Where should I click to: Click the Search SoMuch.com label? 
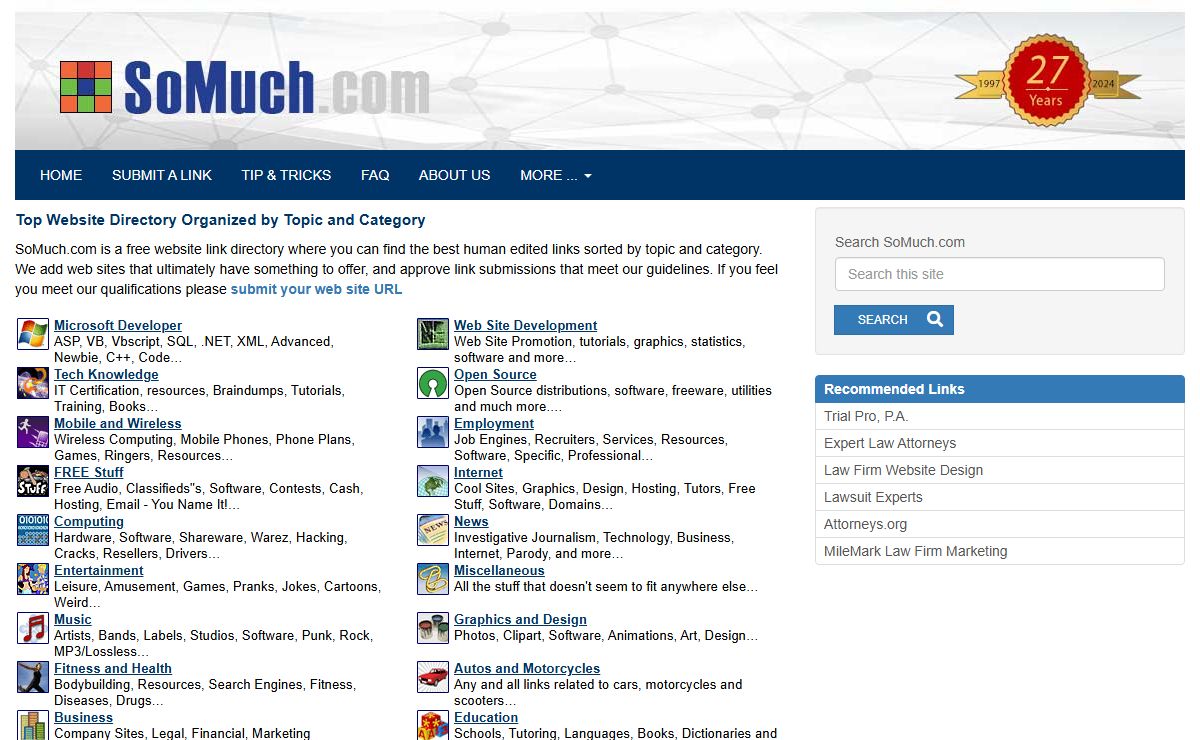coord(900,242)
